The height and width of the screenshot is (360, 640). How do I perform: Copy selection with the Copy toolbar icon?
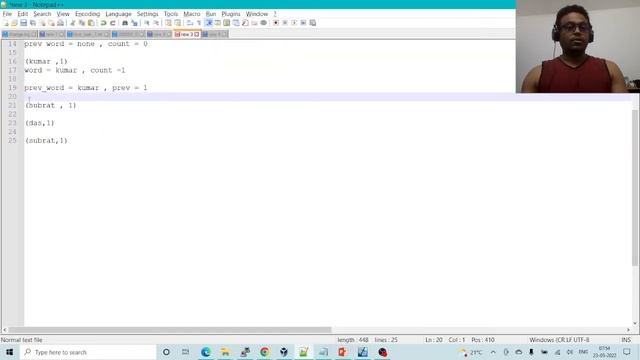click(x=82, y=23)
